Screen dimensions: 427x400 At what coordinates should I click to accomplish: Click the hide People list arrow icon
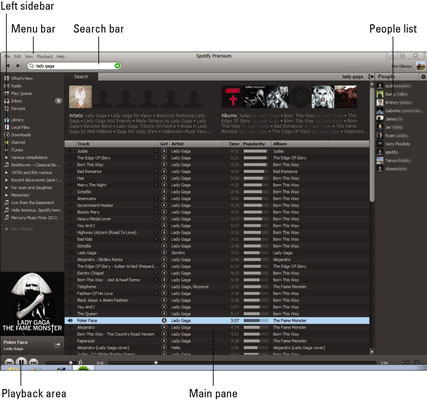(371, 77)
